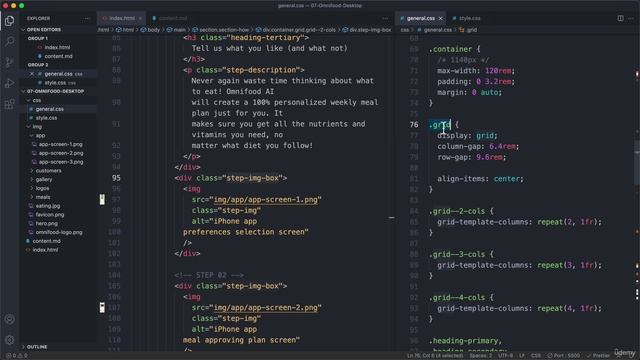Click CSS language mode in status bar
The image size is (640, 360).
536,356
